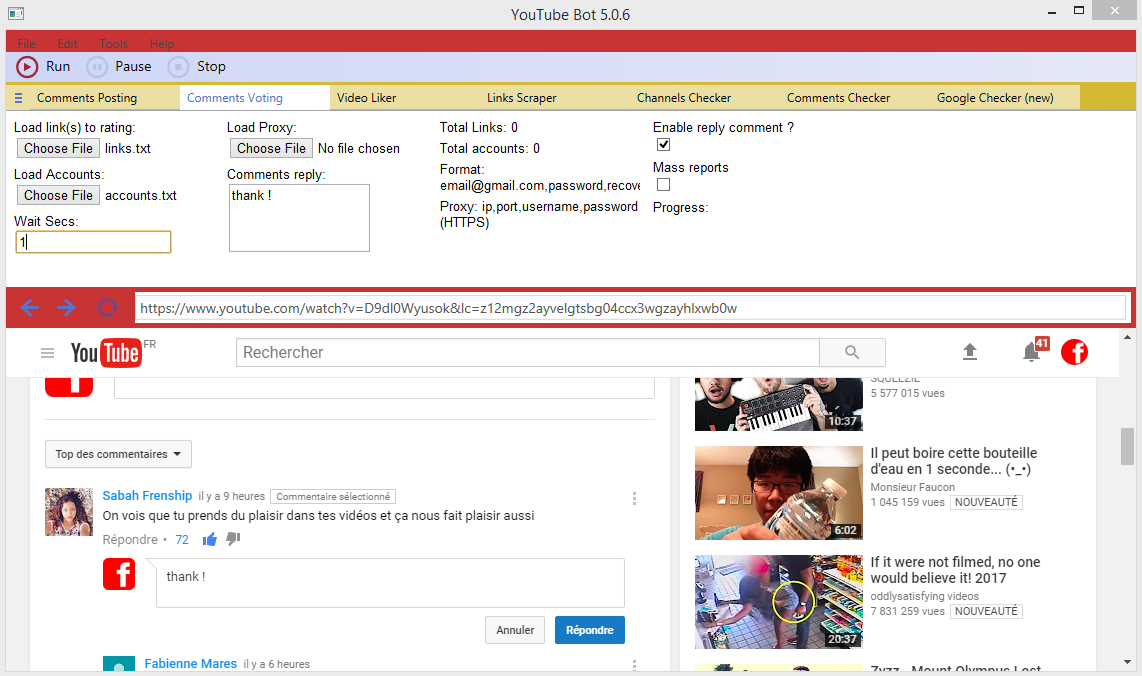Click the Rechercher search box
The image size is (1142, 676).
tap(528, 353)
